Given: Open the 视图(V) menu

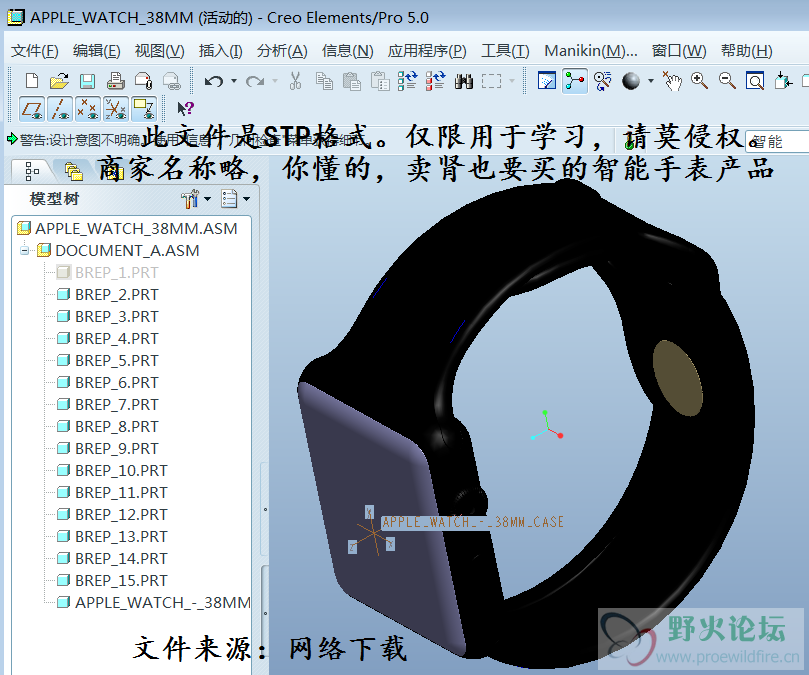Looking at the screenshot, I should point(159,51).
